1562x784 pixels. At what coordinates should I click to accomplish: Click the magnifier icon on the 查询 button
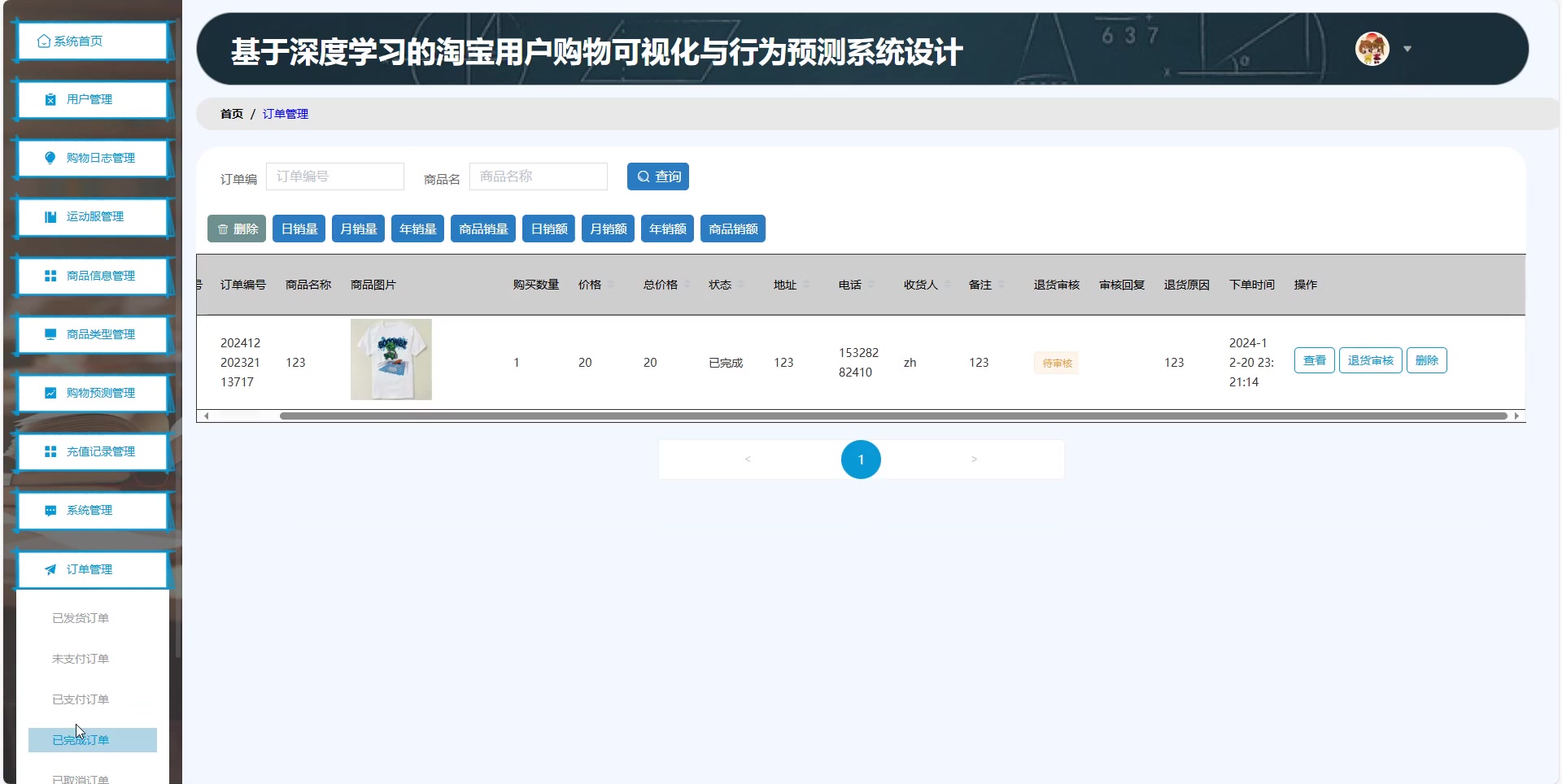tap(644, 176)
